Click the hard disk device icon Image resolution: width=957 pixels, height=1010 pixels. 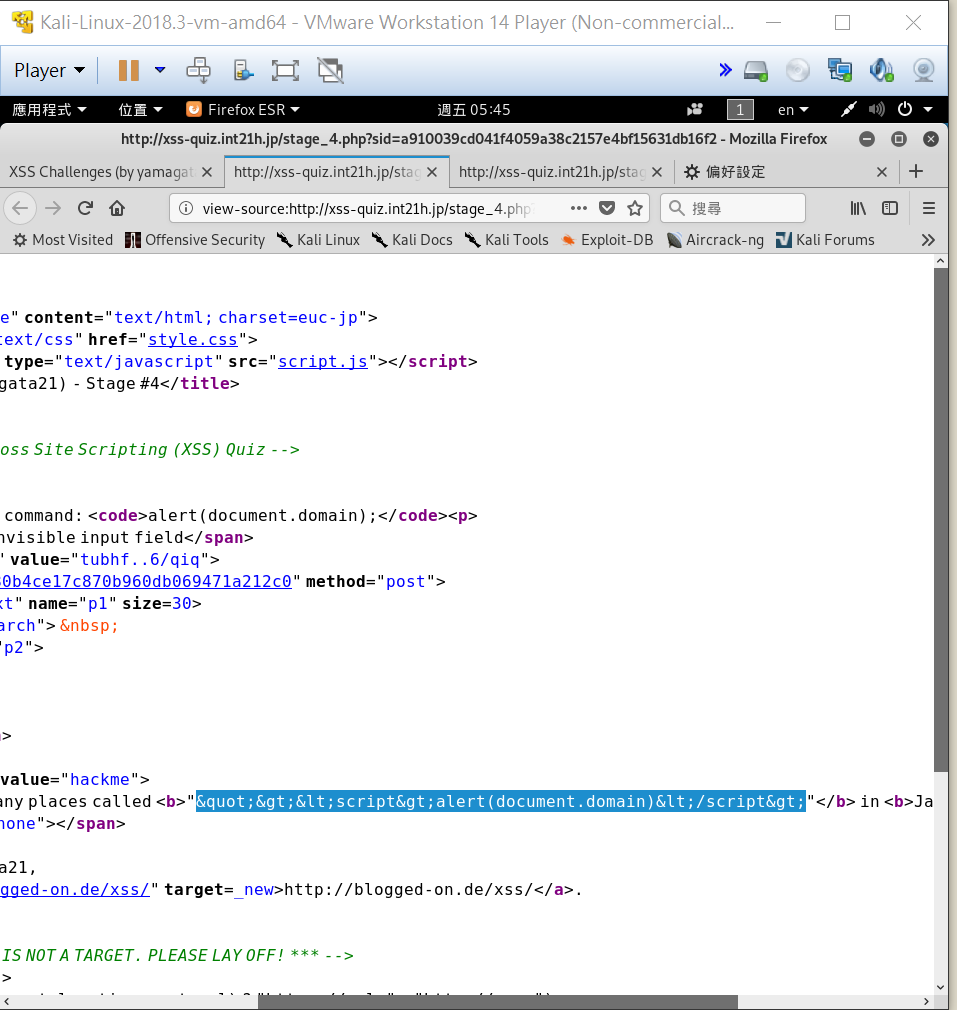755,70
